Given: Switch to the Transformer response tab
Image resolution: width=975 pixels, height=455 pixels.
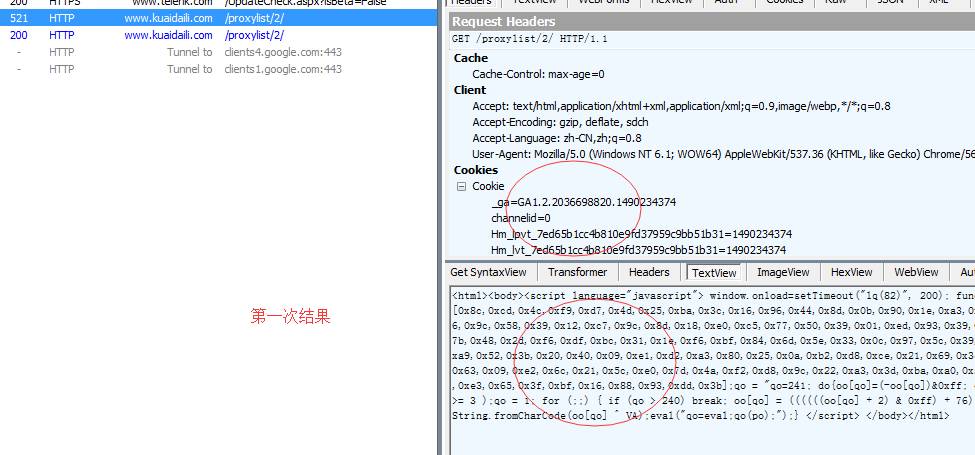Looking at the screenshot, I should 578,272.
